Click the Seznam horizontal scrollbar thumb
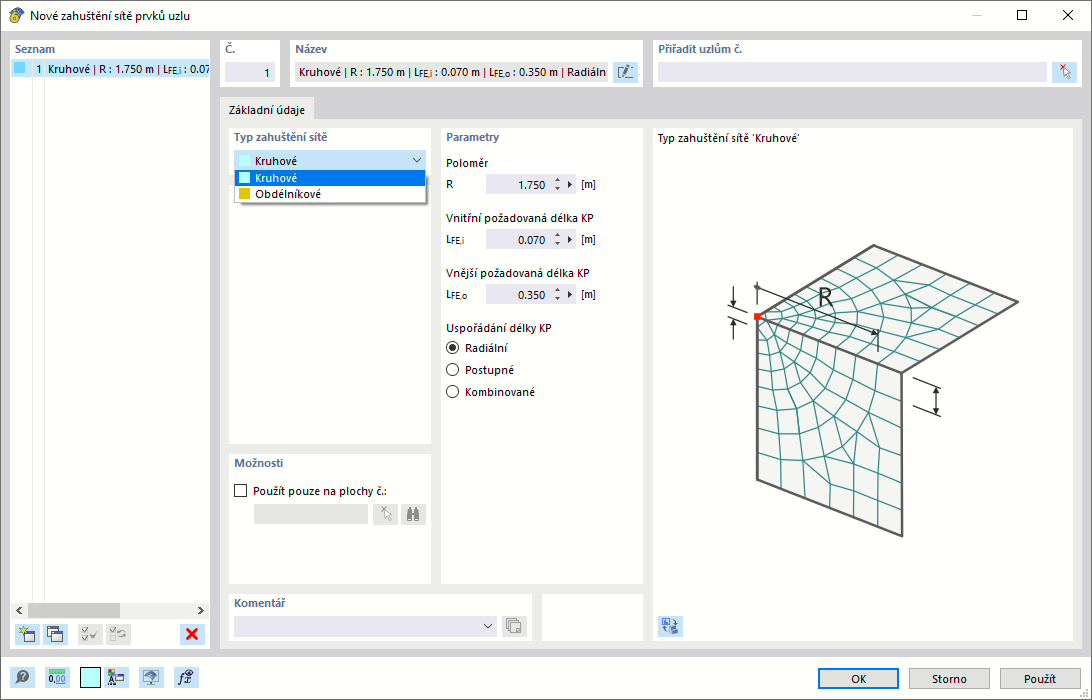The height and width of the screenshot is (700, 1092). pos(74,610)
